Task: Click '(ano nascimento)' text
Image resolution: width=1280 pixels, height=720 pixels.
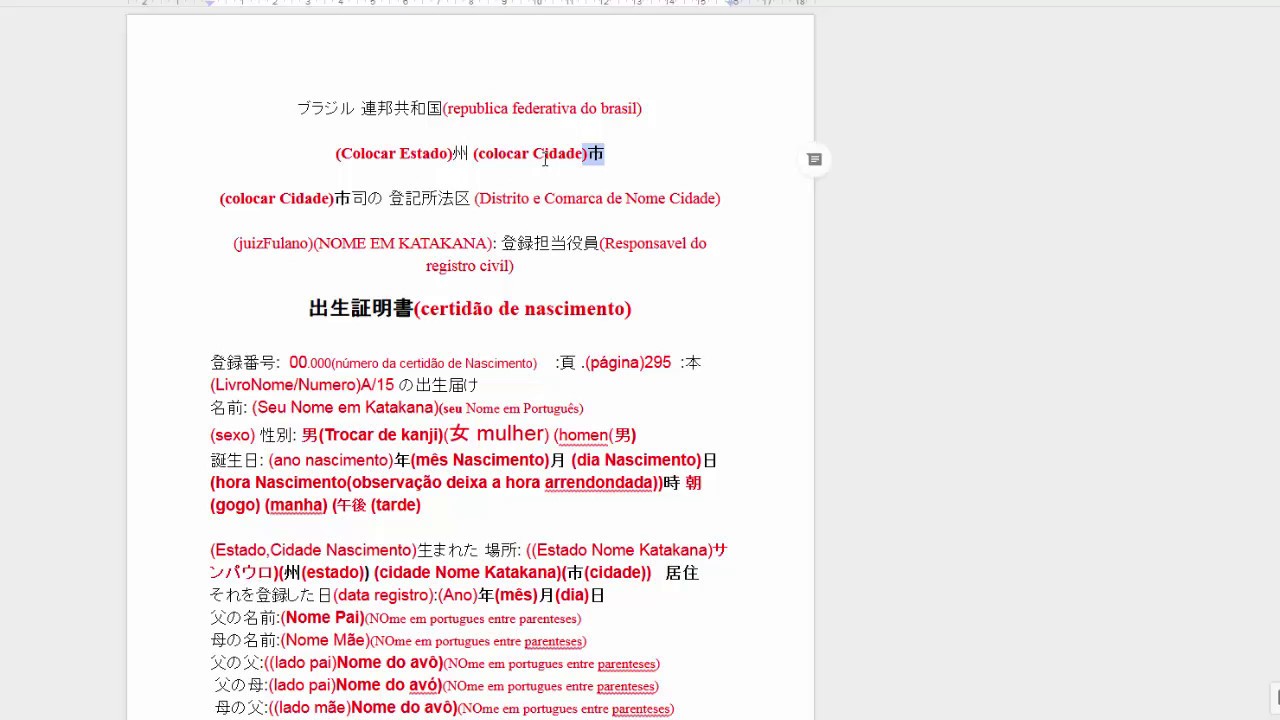Action: 331,460
